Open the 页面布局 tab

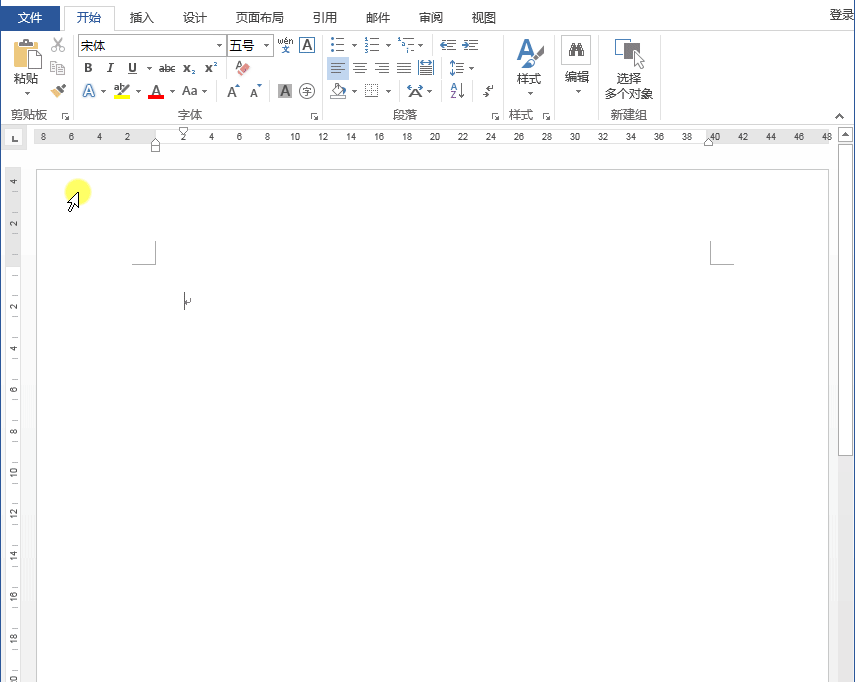[259, 17]
